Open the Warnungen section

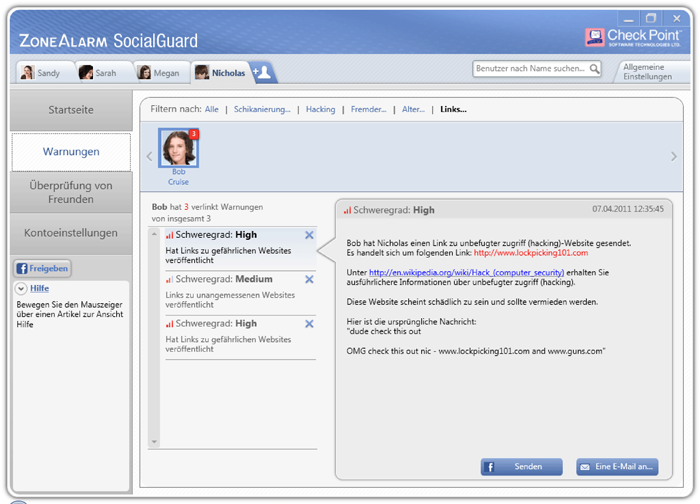tap(71, 152)
